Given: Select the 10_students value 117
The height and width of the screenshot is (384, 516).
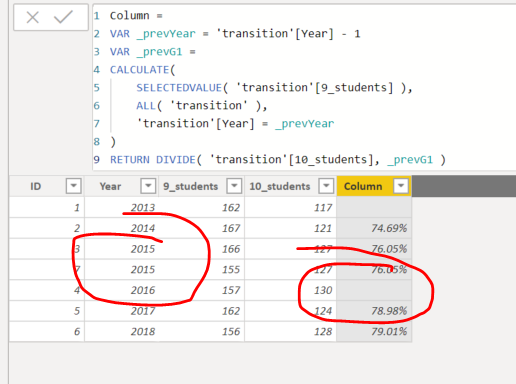Looking at the screenshot, I should (x=290, y=207).
